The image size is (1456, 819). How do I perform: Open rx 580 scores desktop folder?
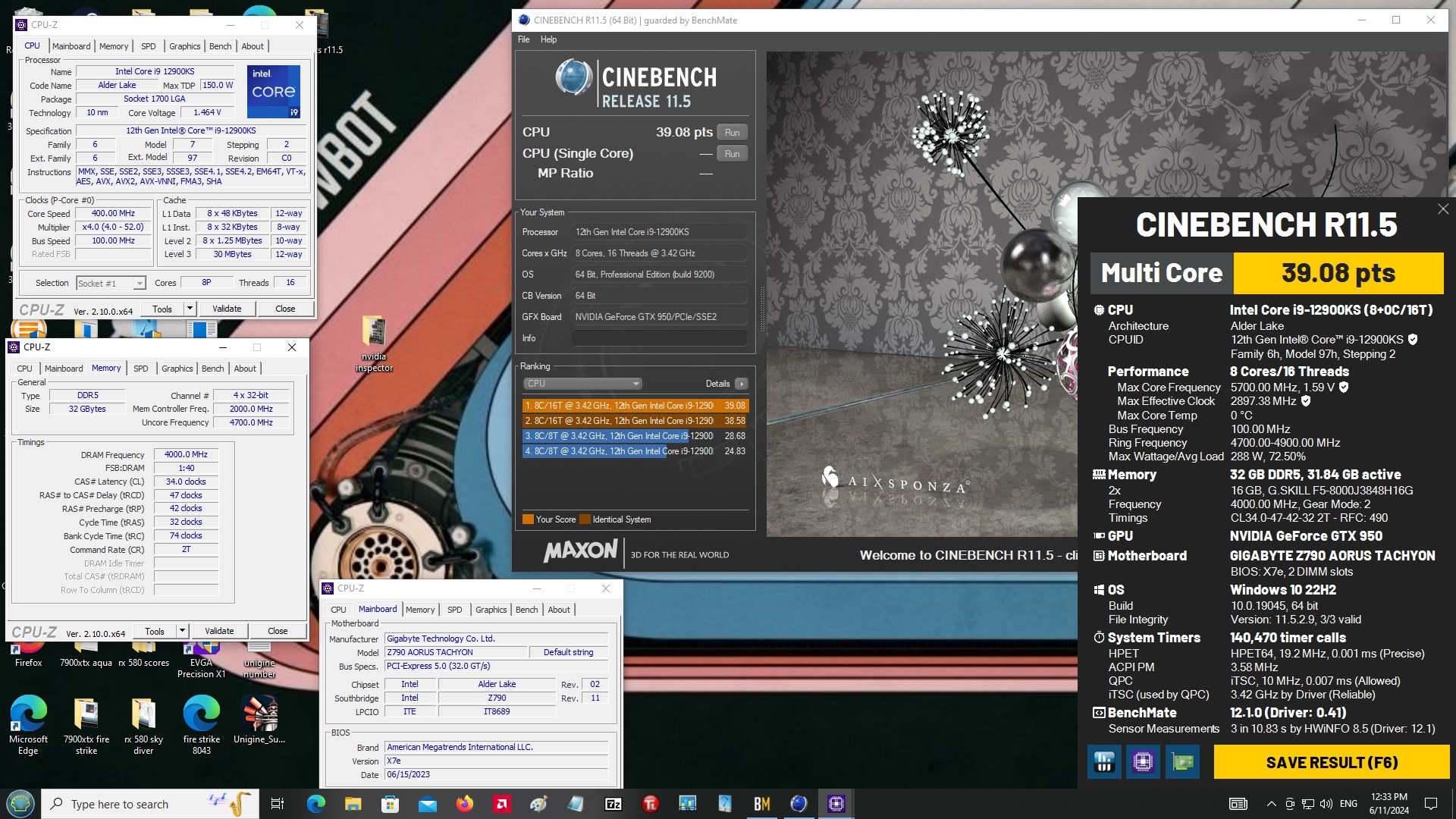pyautogui.click(x=143, y=652)
